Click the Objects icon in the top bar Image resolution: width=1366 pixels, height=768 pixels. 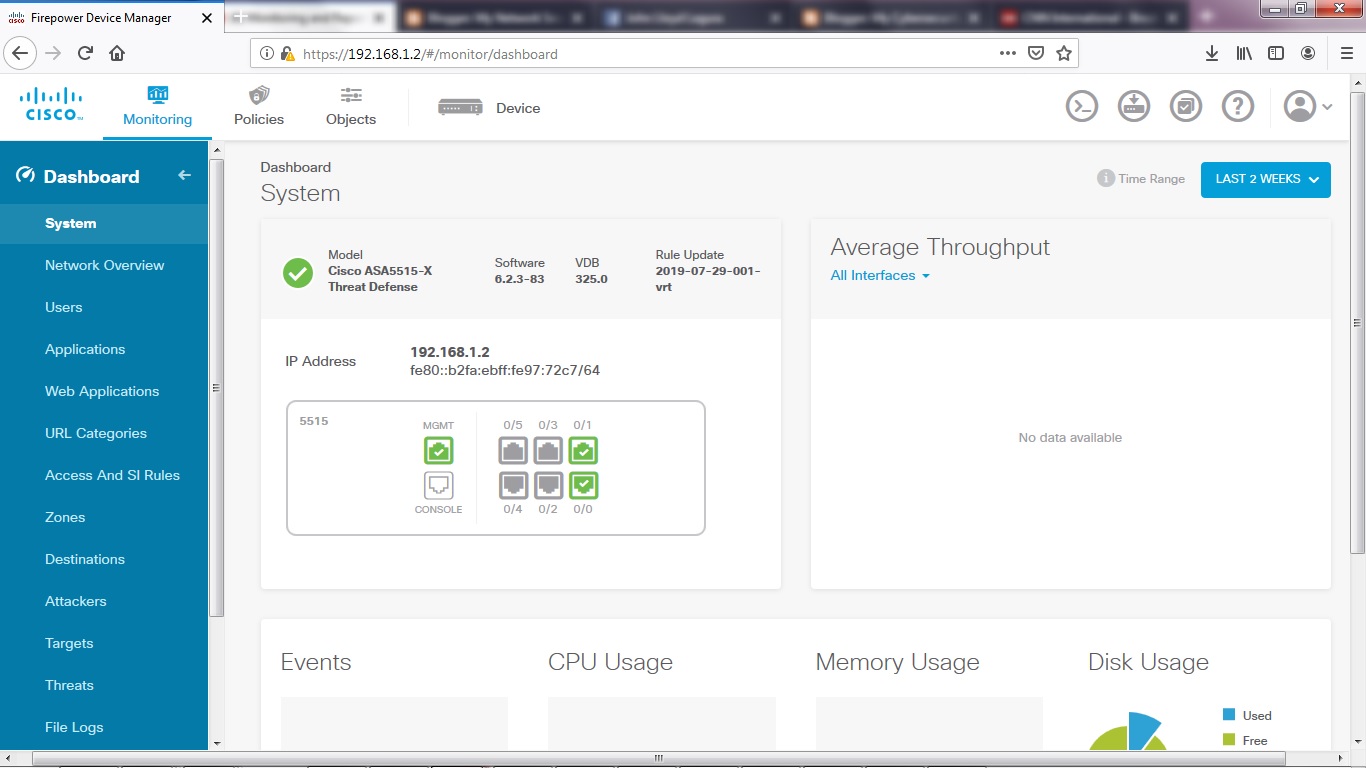[350, 105]
